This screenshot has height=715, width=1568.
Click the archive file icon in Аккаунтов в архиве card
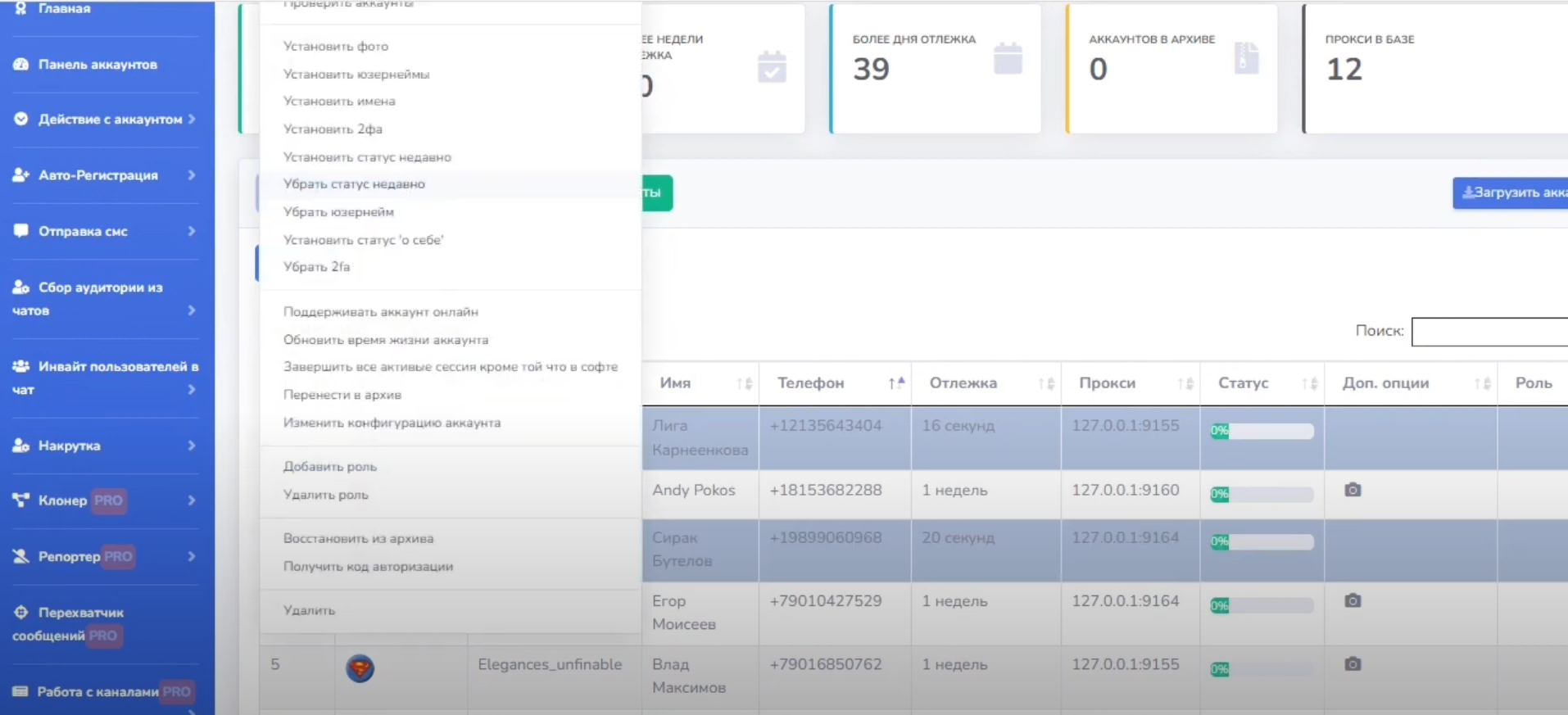1245,58
